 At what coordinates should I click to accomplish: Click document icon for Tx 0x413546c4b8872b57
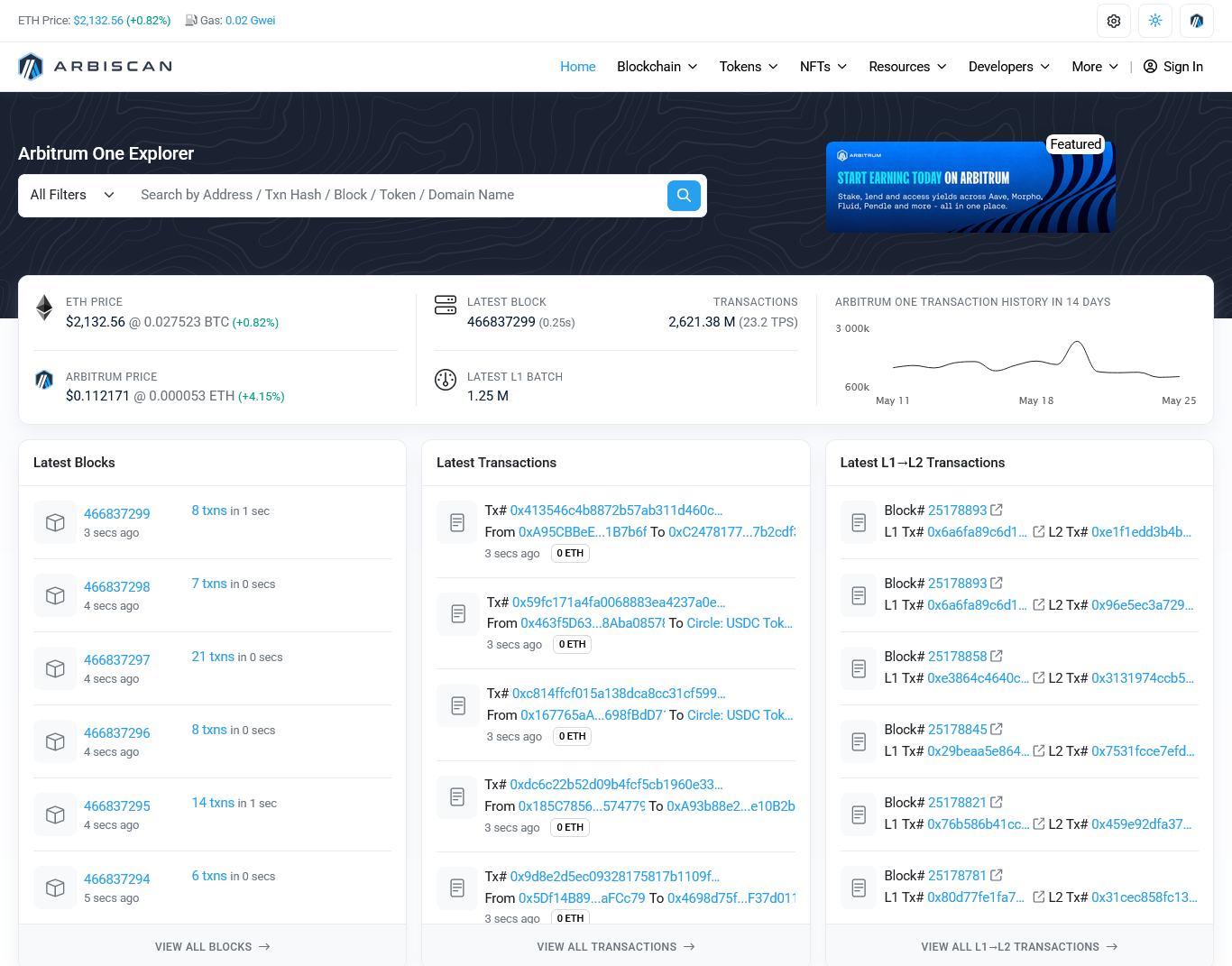pyautogui.click(x=457, y=522)
